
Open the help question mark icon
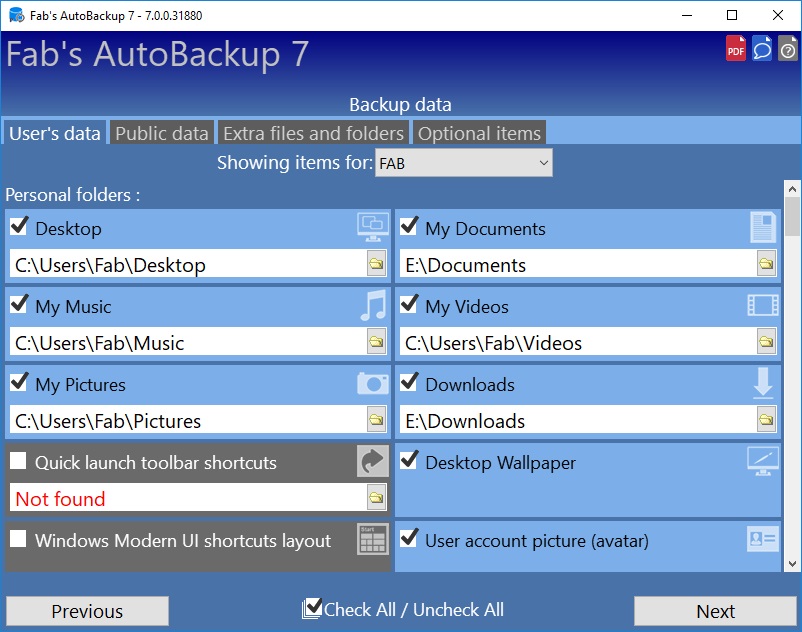[788, 49]
